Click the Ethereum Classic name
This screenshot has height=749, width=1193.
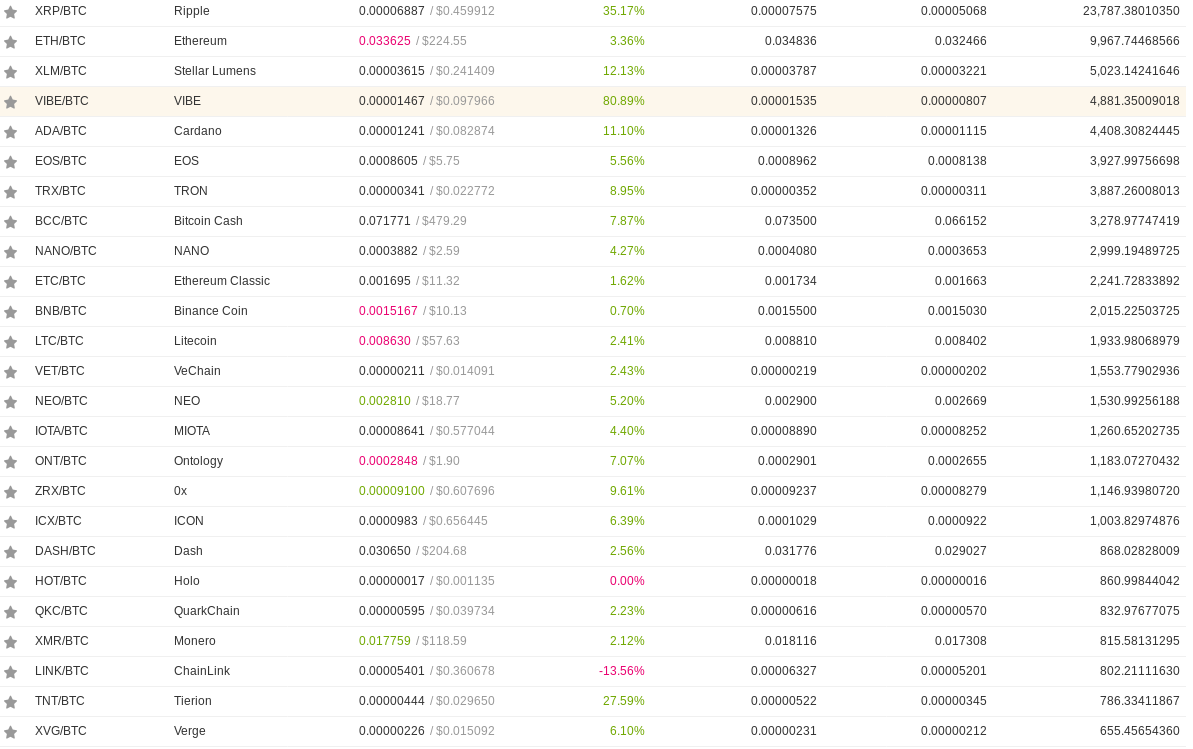(221, 281)
